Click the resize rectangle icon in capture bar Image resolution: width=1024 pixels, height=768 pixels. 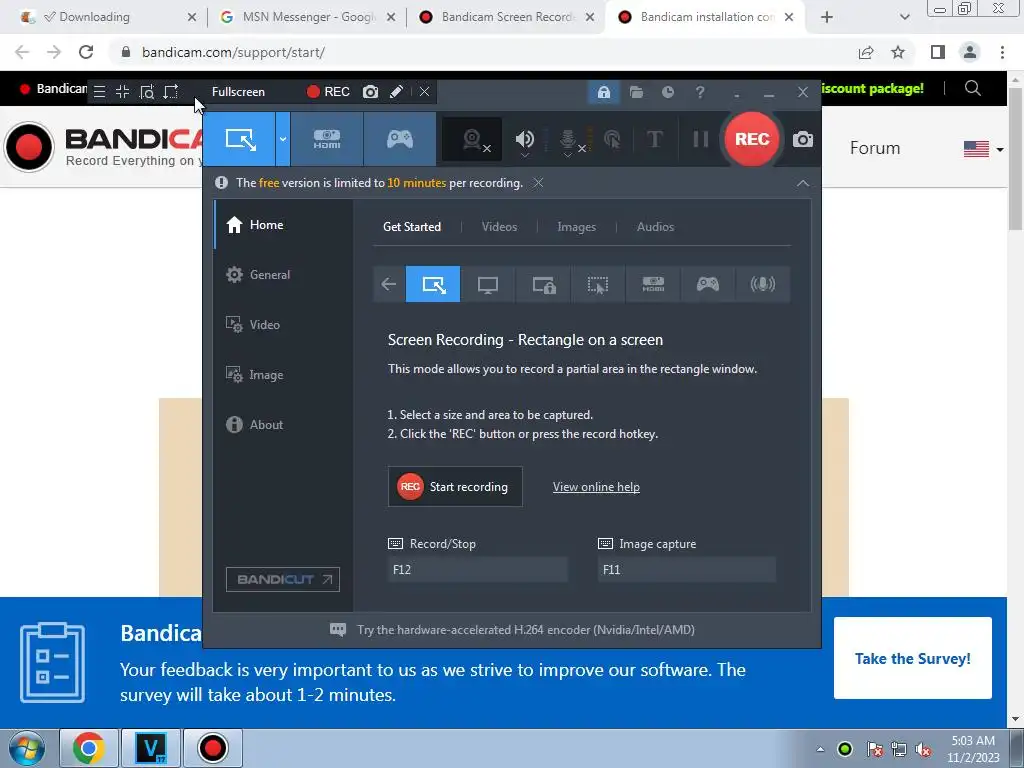pyautogui.click(x=171, y=92)
